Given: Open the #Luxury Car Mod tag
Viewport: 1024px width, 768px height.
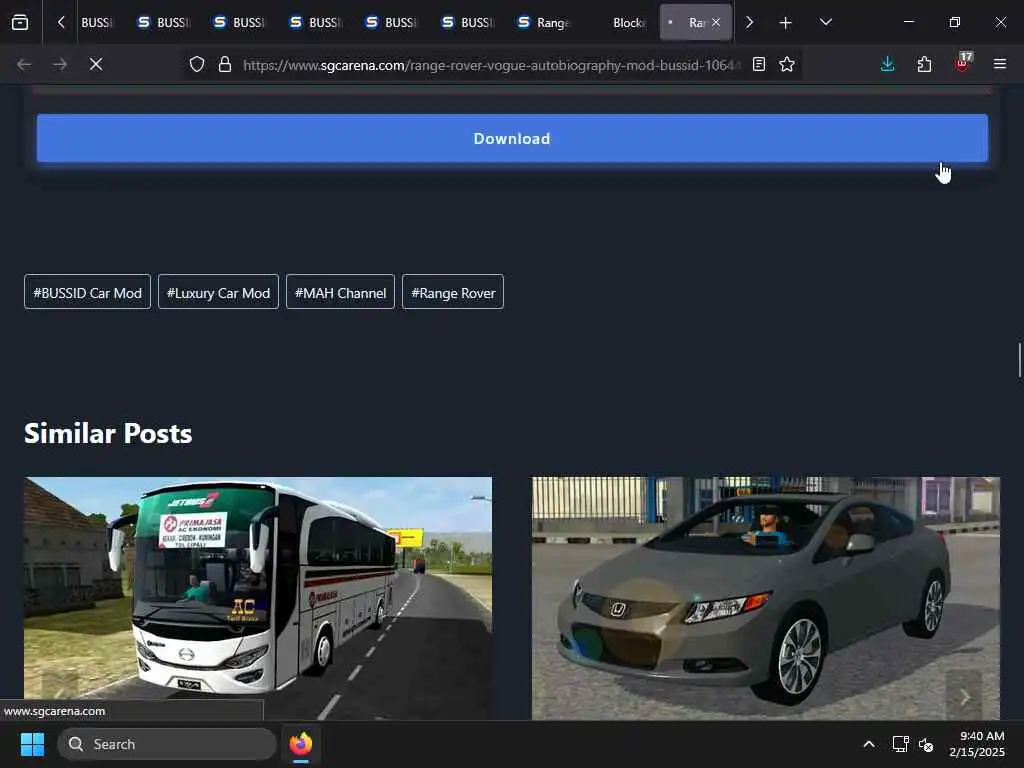Looking at the screenshot, I should tap(218, 293).
